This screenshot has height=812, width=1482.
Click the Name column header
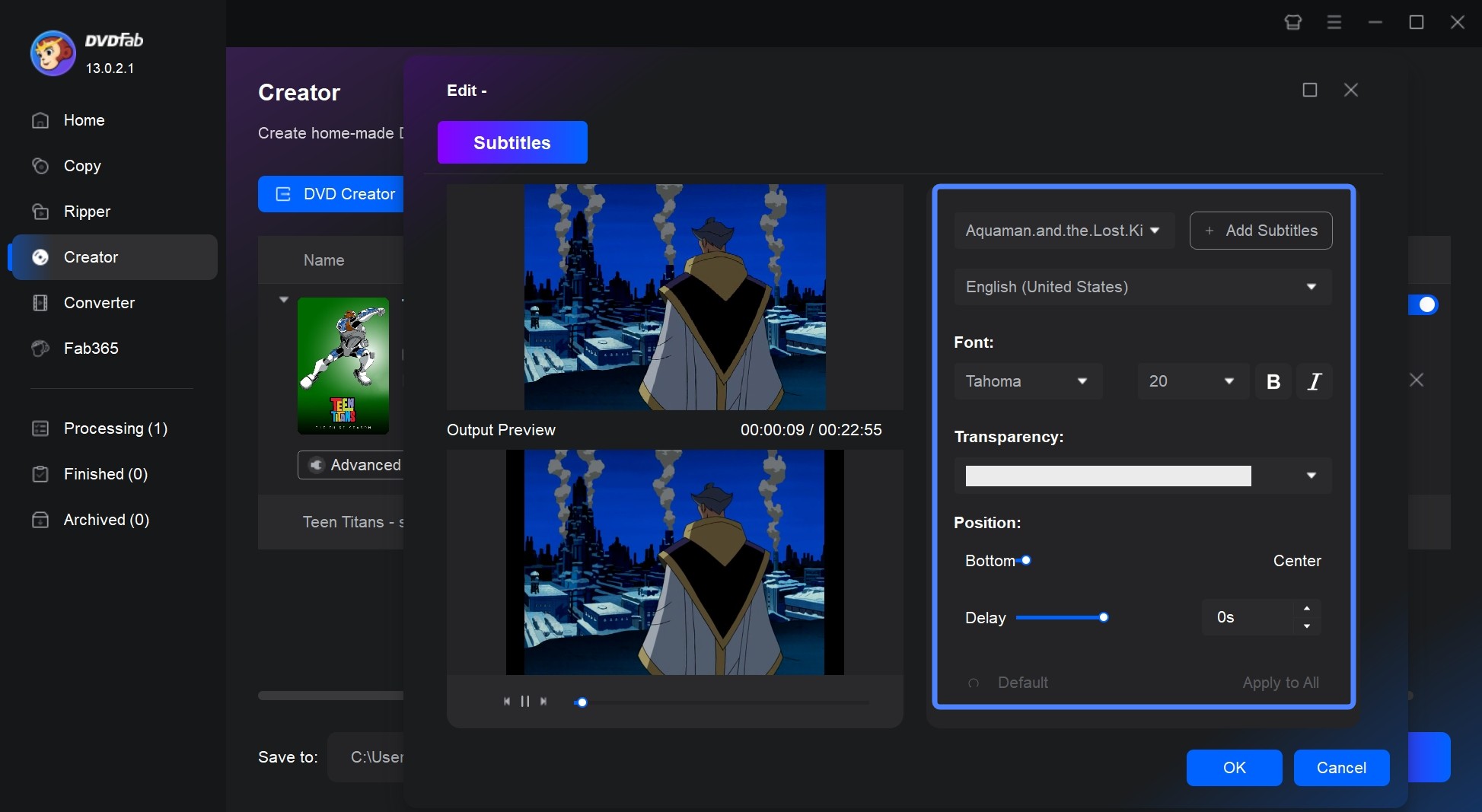tap(324, 260)
